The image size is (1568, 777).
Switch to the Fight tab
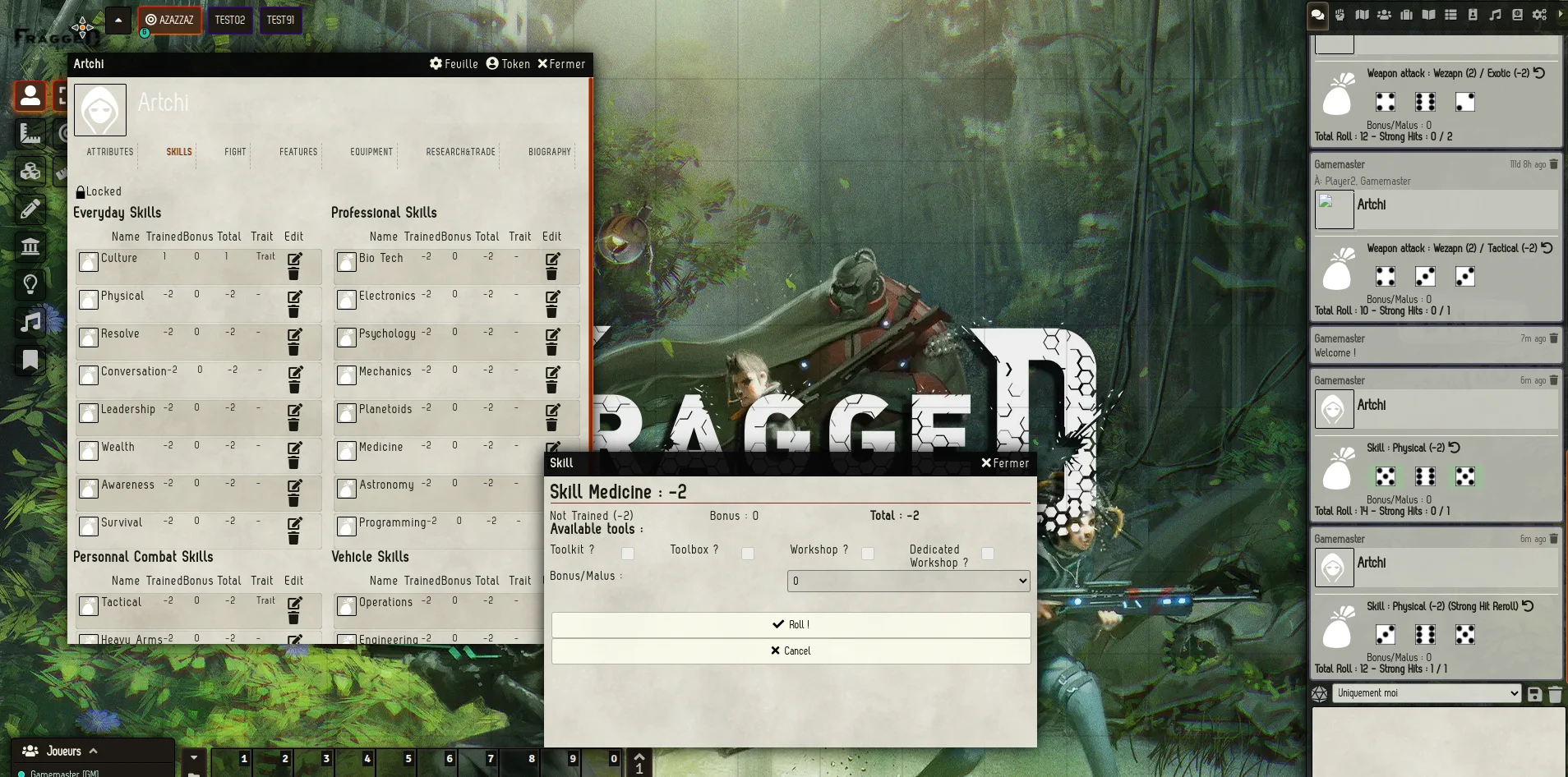(235, 152)
